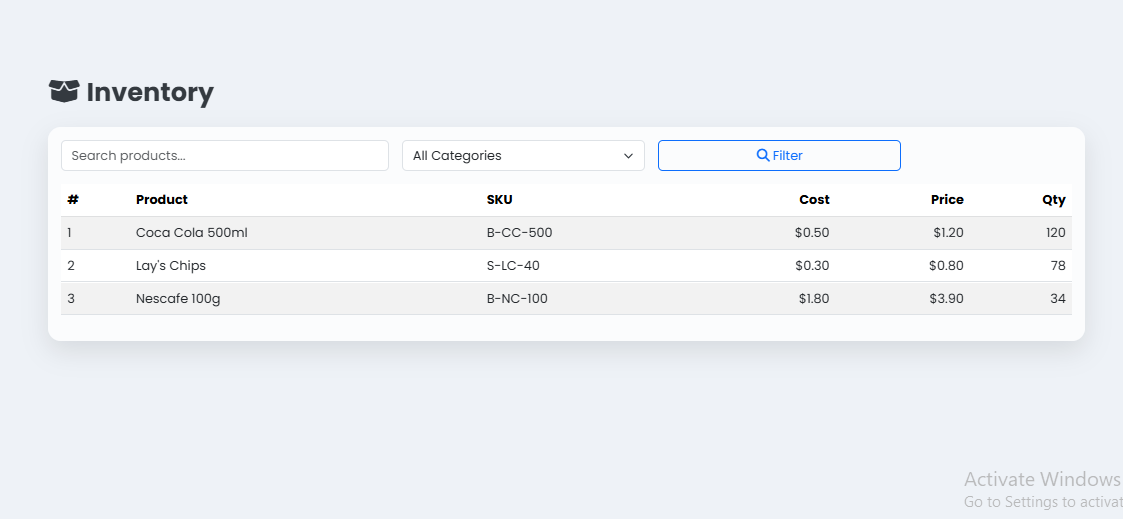Click the Product column header
The height and width of the screenshot is (519, 1123).
click(162, 200)
